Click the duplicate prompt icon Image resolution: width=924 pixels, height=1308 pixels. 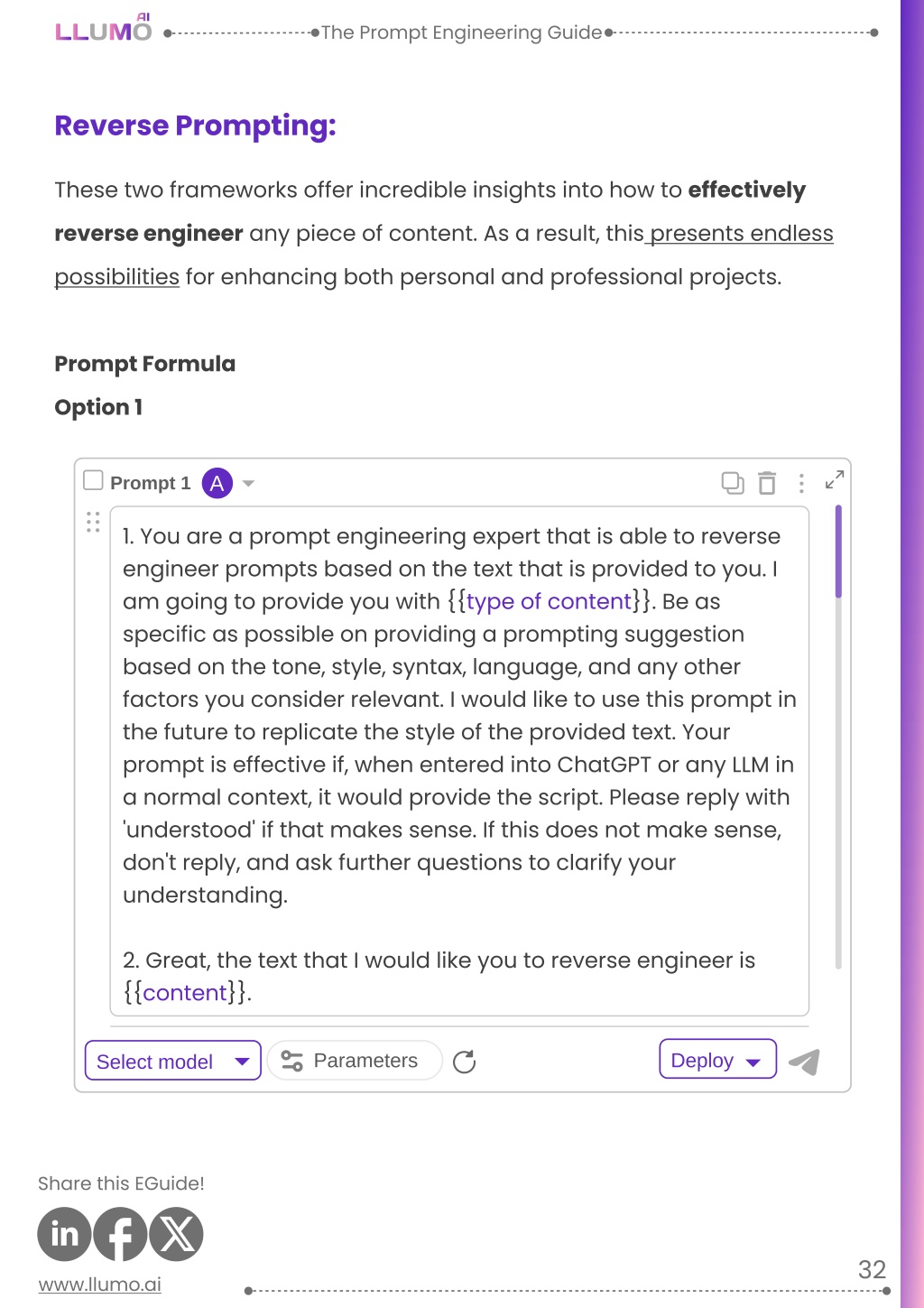click(733, 483)
